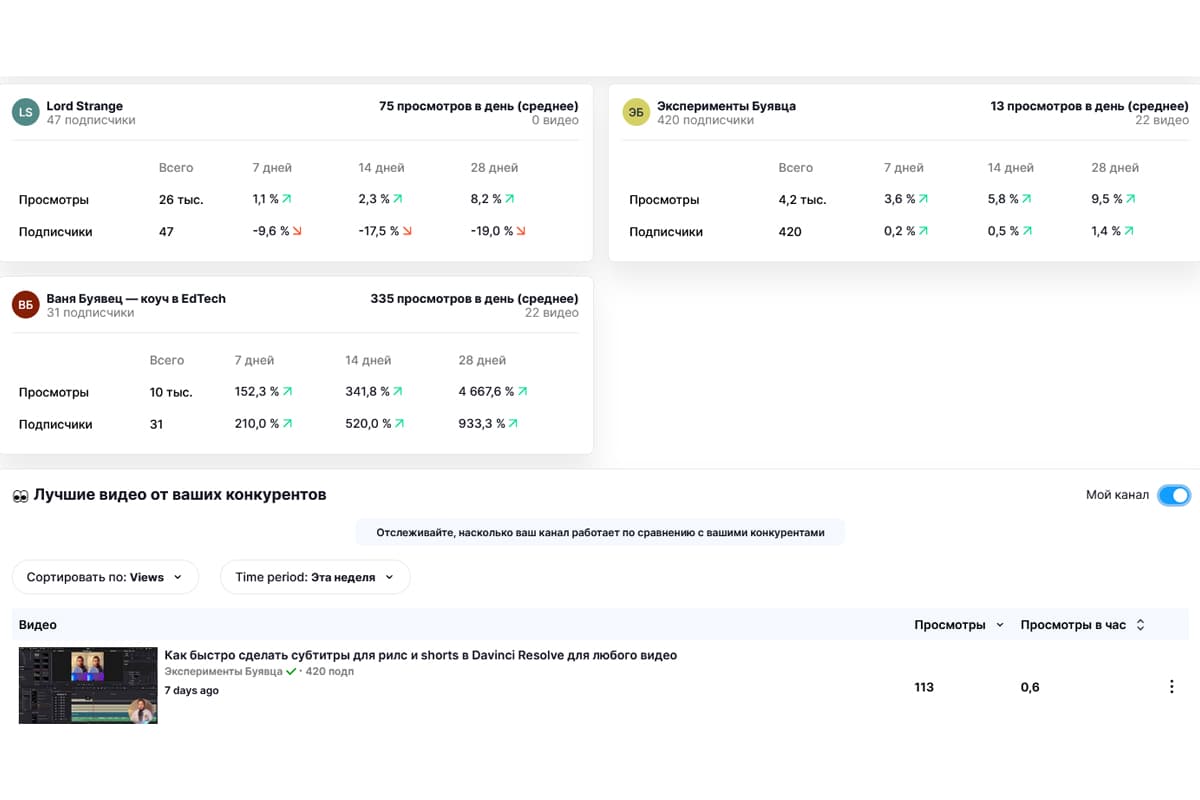
Task: Open the Ваня Буявец — коуч в EdTech channel
Action: tap(136, 298)
